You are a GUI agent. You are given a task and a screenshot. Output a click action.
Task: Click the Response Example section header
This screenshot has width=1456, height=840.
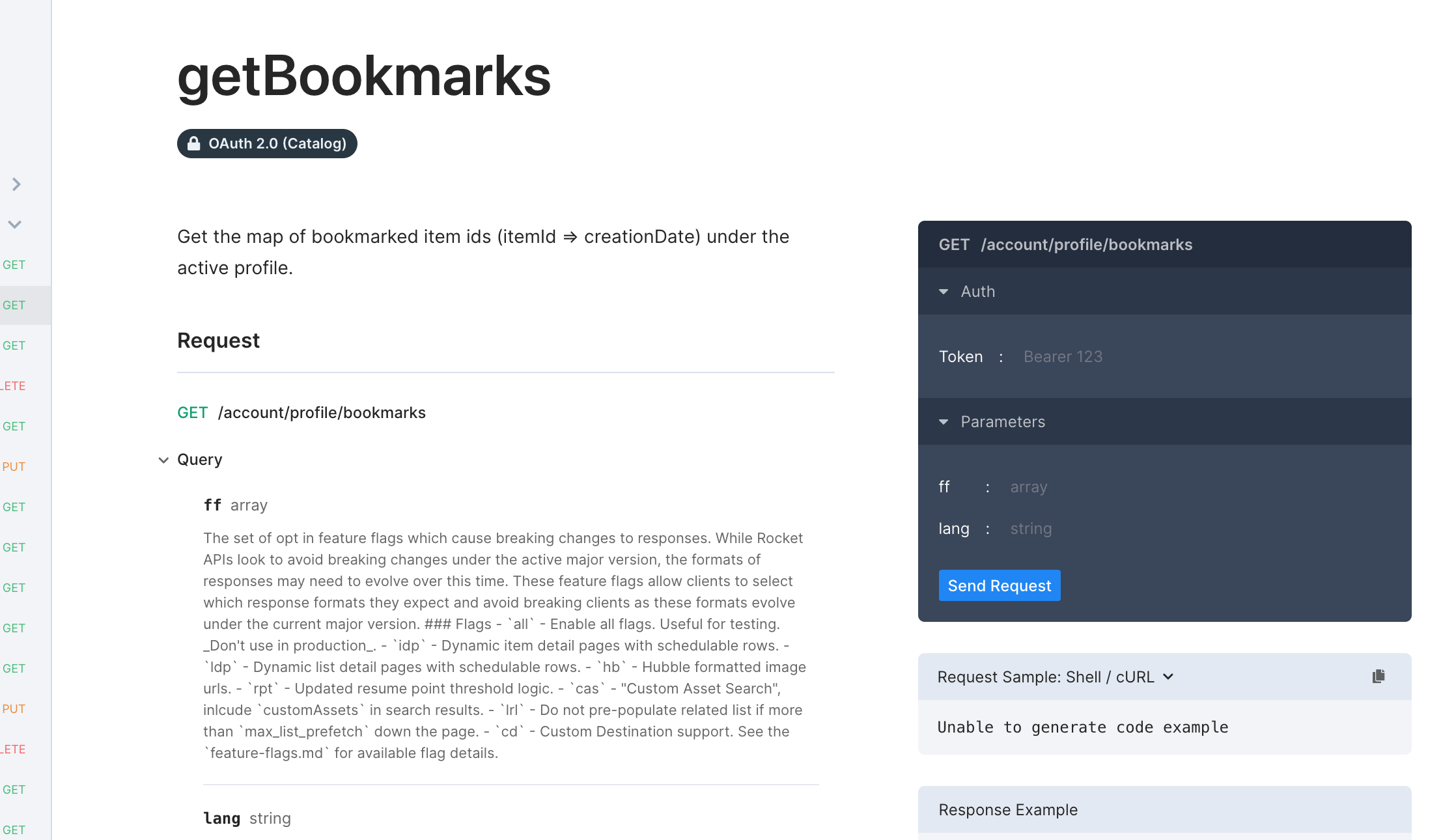pos(1008,809)
